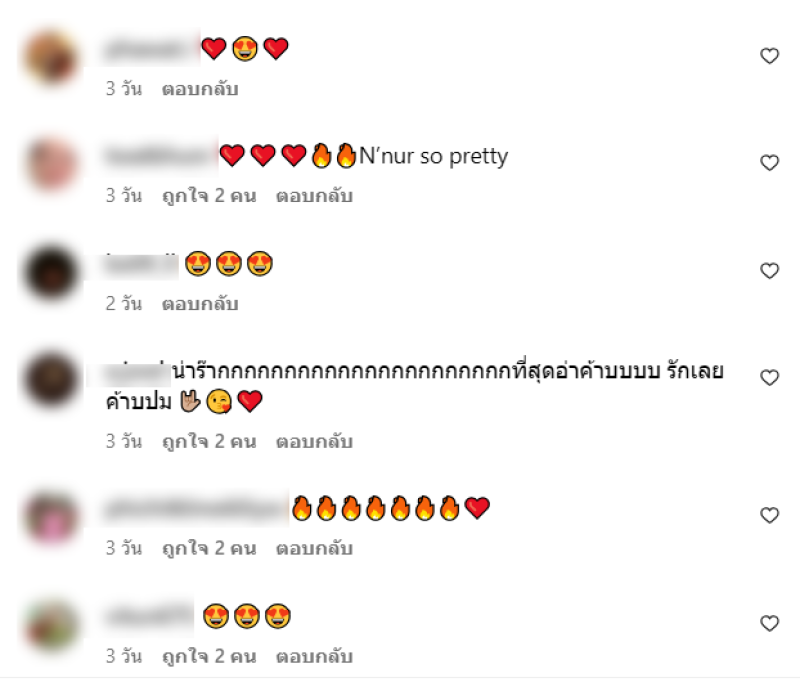Like the "N'nur so pretty" comment

click(x=769, y=163)
